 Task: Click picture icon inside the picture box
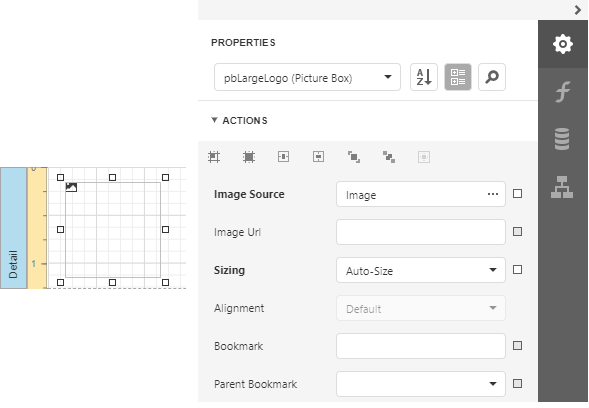(x=71, y=187)
